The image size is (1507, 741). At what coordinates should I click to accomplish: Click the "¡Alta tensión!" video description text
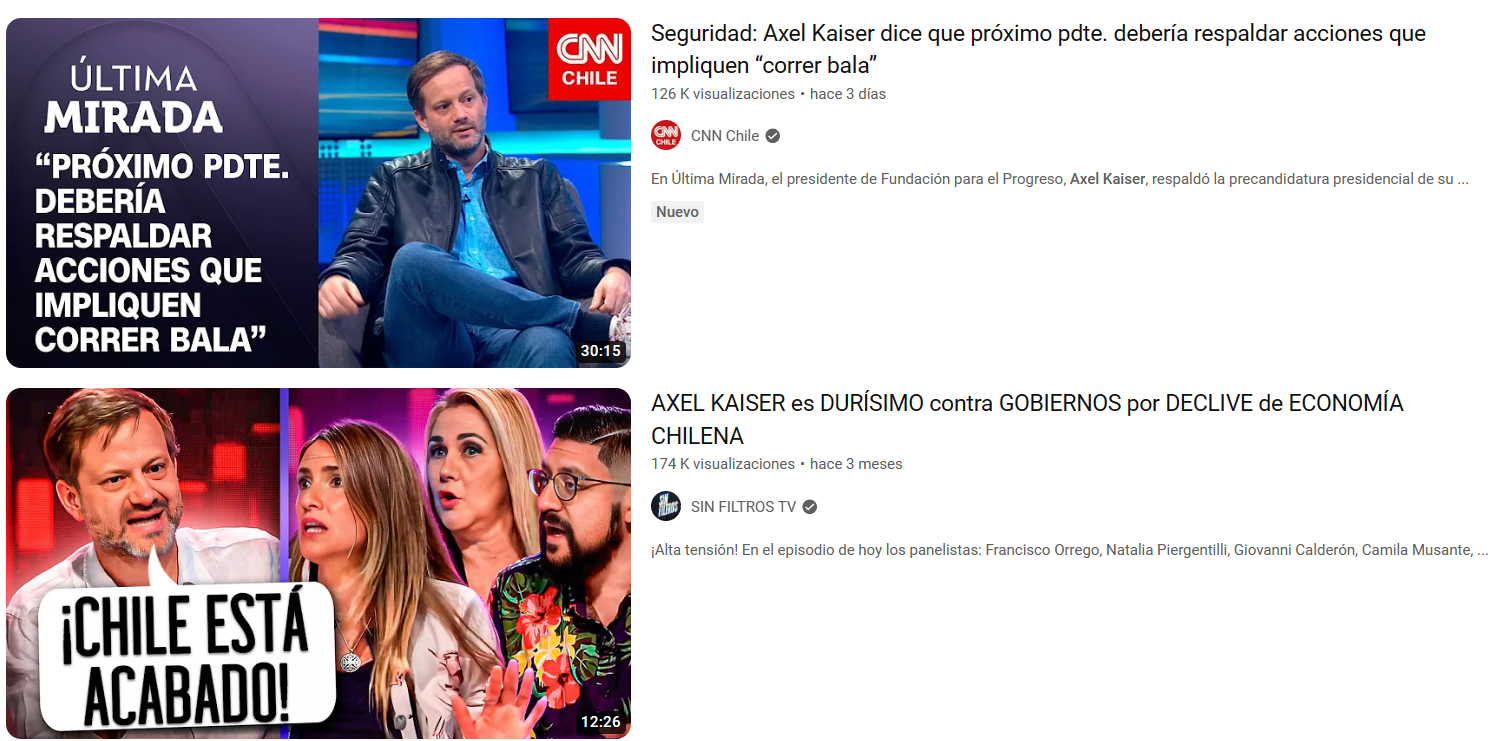1070,550
